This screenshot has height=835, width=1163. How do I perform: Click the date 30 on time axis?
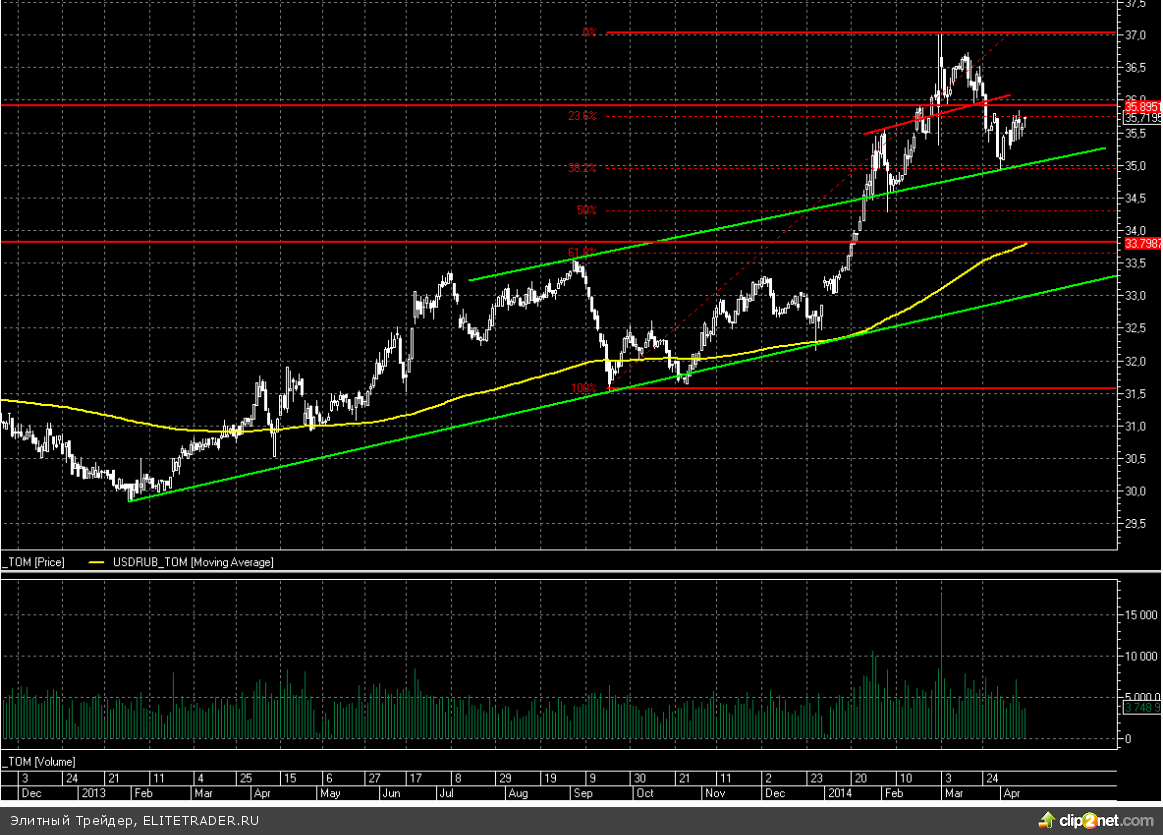point(639,778)
